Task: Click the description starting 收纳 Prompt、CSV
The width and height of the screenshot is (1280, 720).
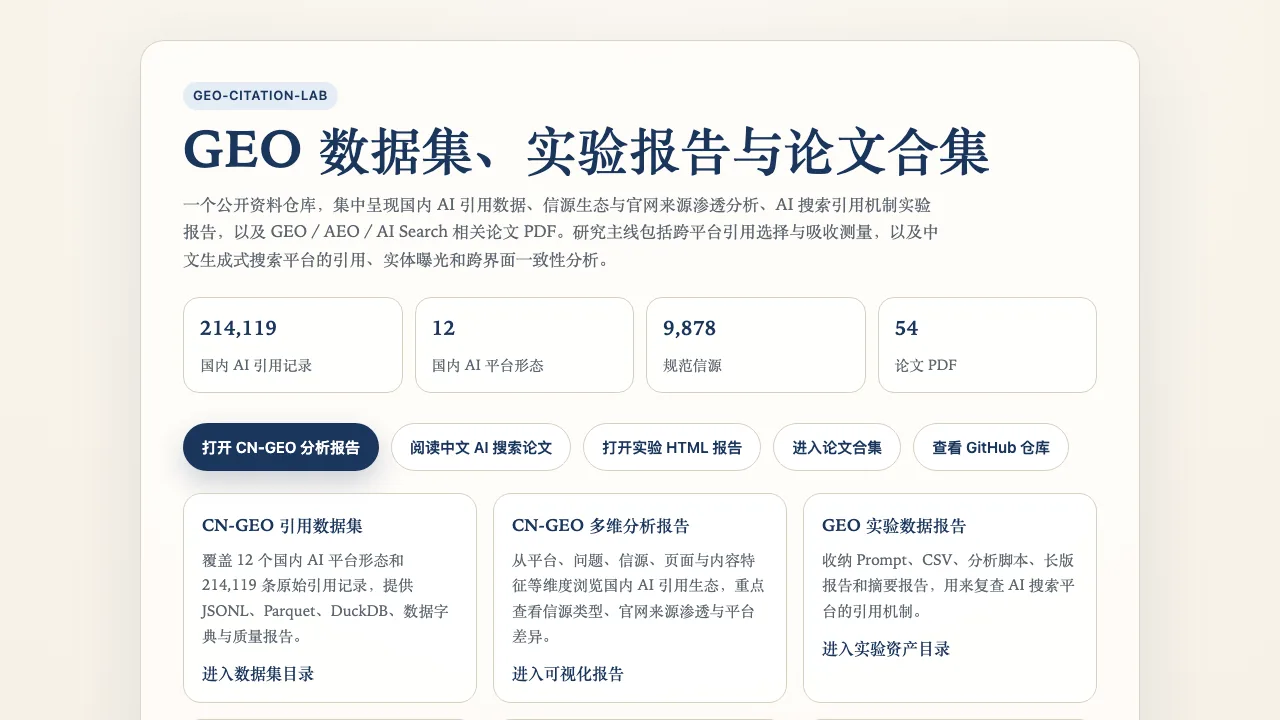Action: coord(948,585)
